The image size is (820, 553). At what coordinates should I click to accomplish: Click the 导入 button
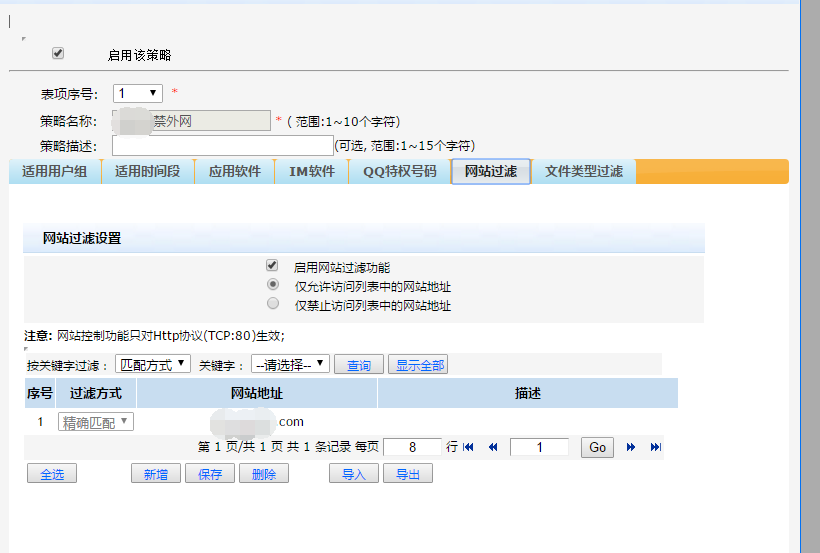pyautogui.click(x=354, y=473)
